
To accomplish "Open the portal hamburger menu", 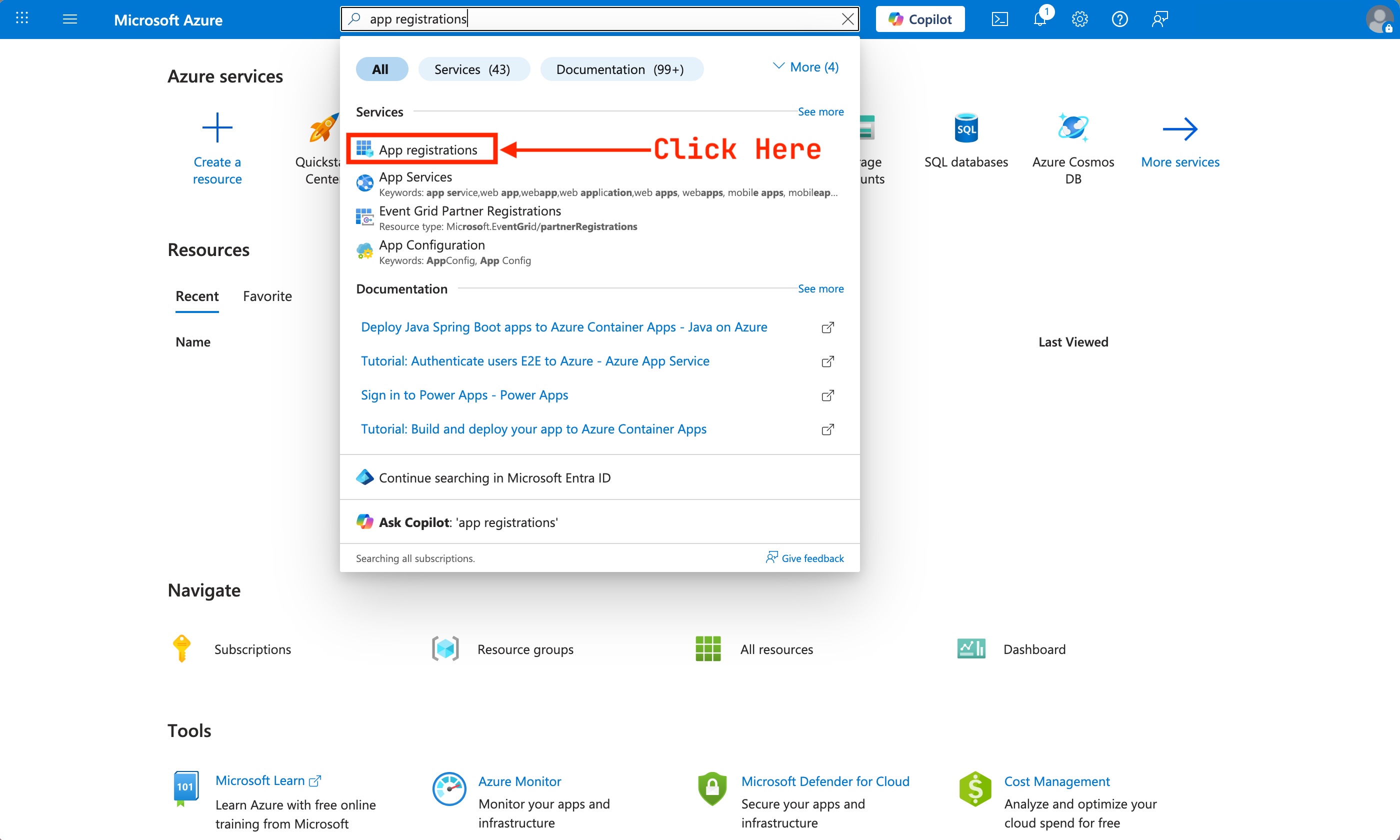I will (x=69, y=19).
